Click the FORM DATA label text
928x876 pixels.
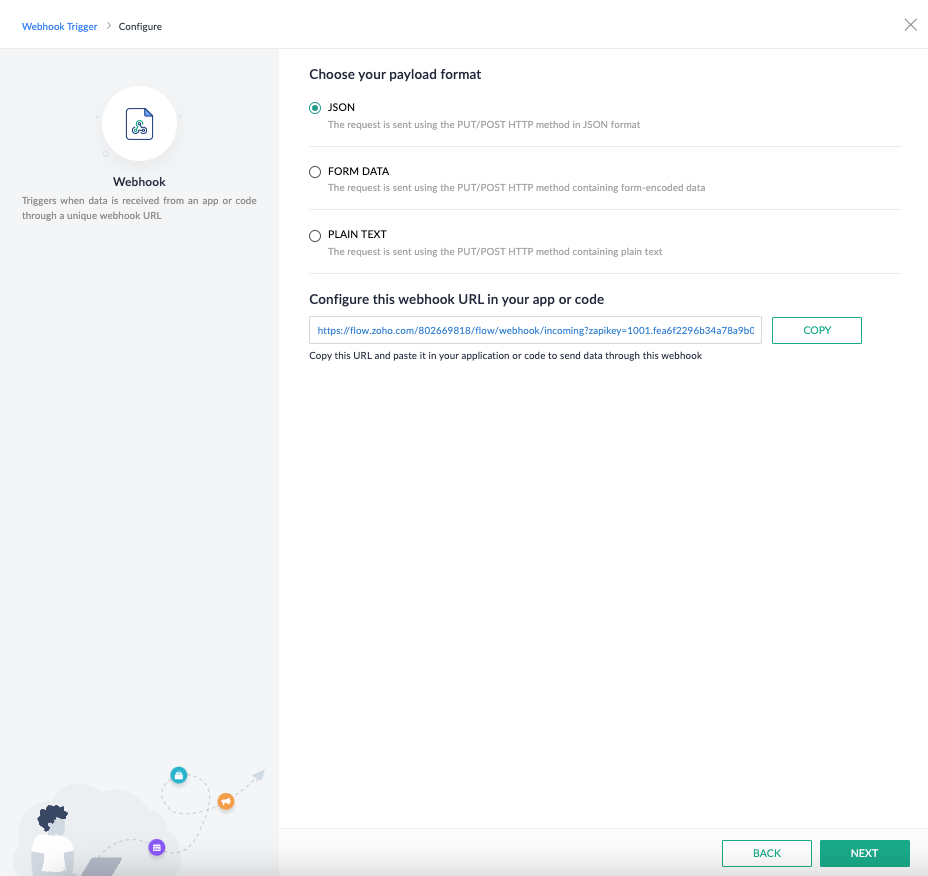pyautogui.click(x=359, y=171)
